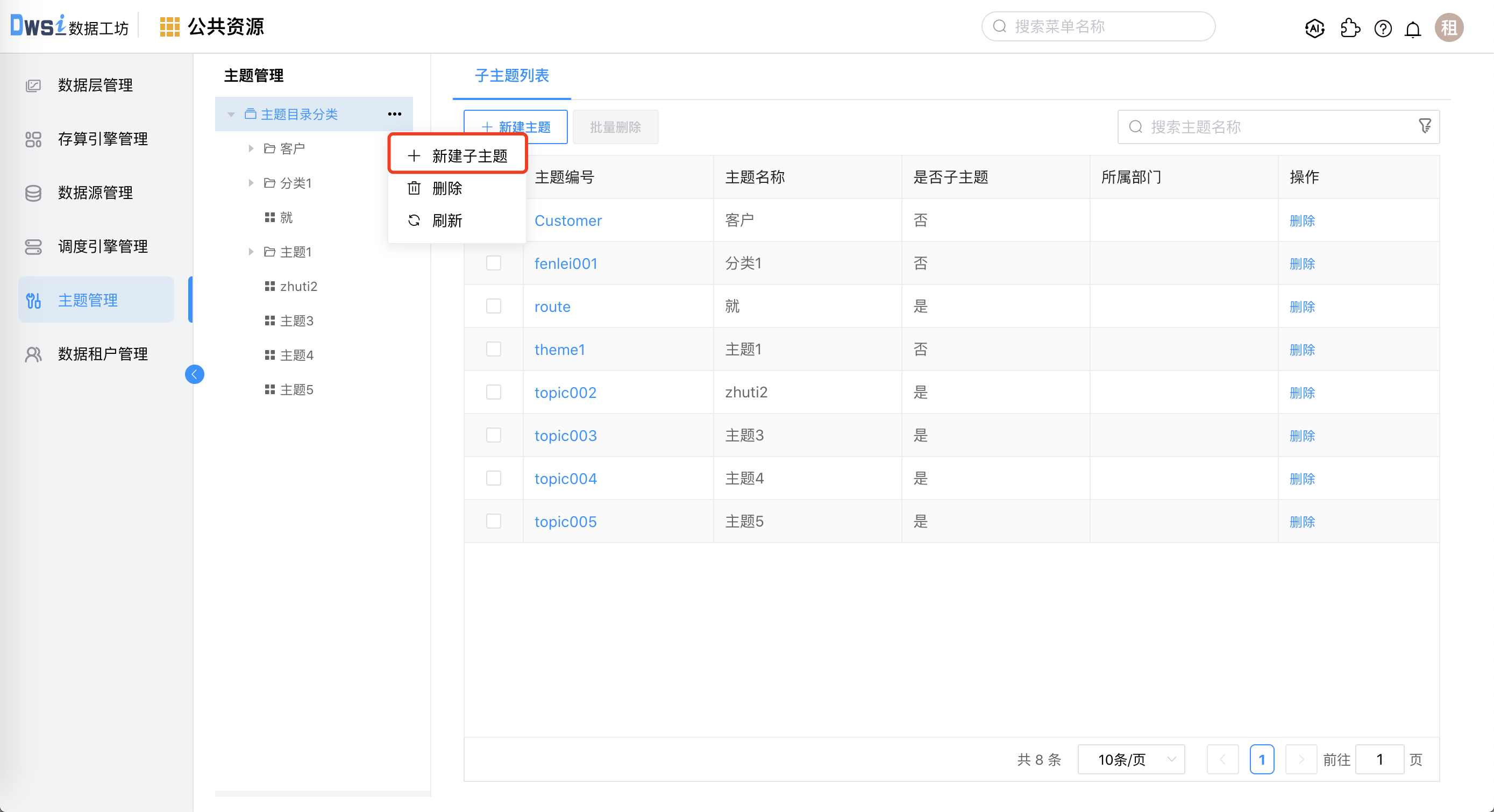Viewport: 1494px width, 812px height.
Task: Delete the Customer row via 删除 link
Action: 1302,220
